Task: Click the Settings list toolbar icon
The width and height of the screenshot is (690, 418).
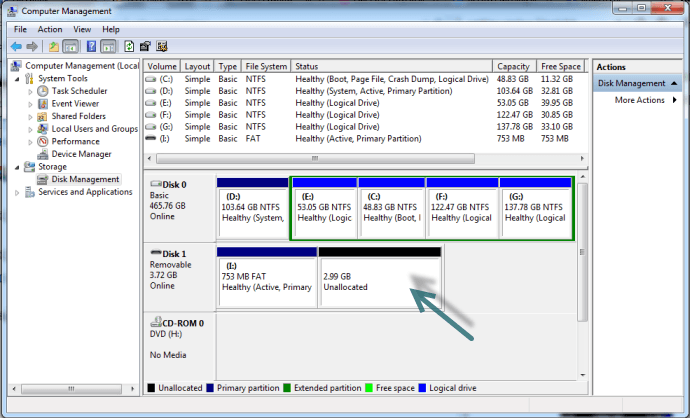Action: (161, 46)
